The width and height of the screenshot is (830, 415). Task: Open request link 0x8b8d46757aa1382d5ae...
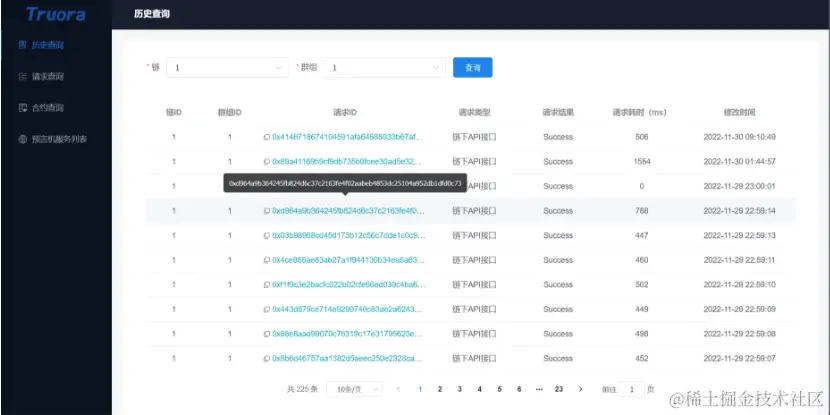pyautogui.click(x=348, y=358)
